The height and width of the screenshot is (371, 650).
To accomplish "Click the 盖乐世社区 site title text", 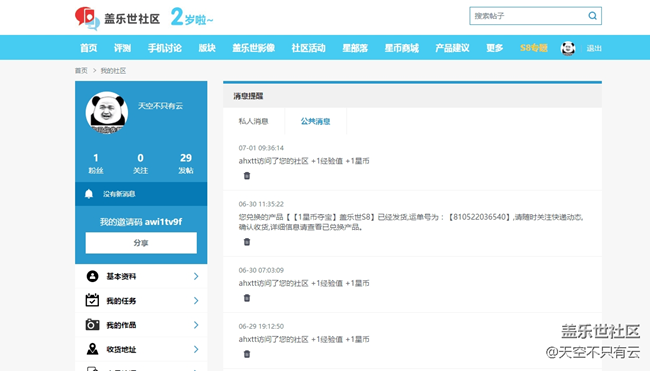I will coord(132,19).
